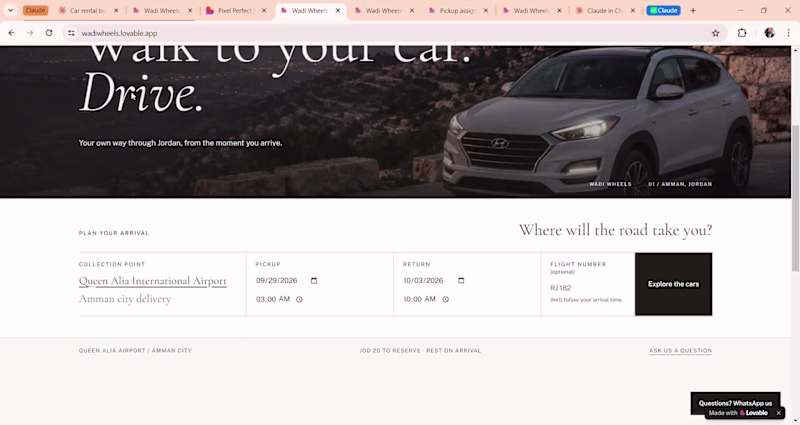Open the pickup time clock picker icon
The height and width of the screenshot is (425, 800).
(299, 299)
